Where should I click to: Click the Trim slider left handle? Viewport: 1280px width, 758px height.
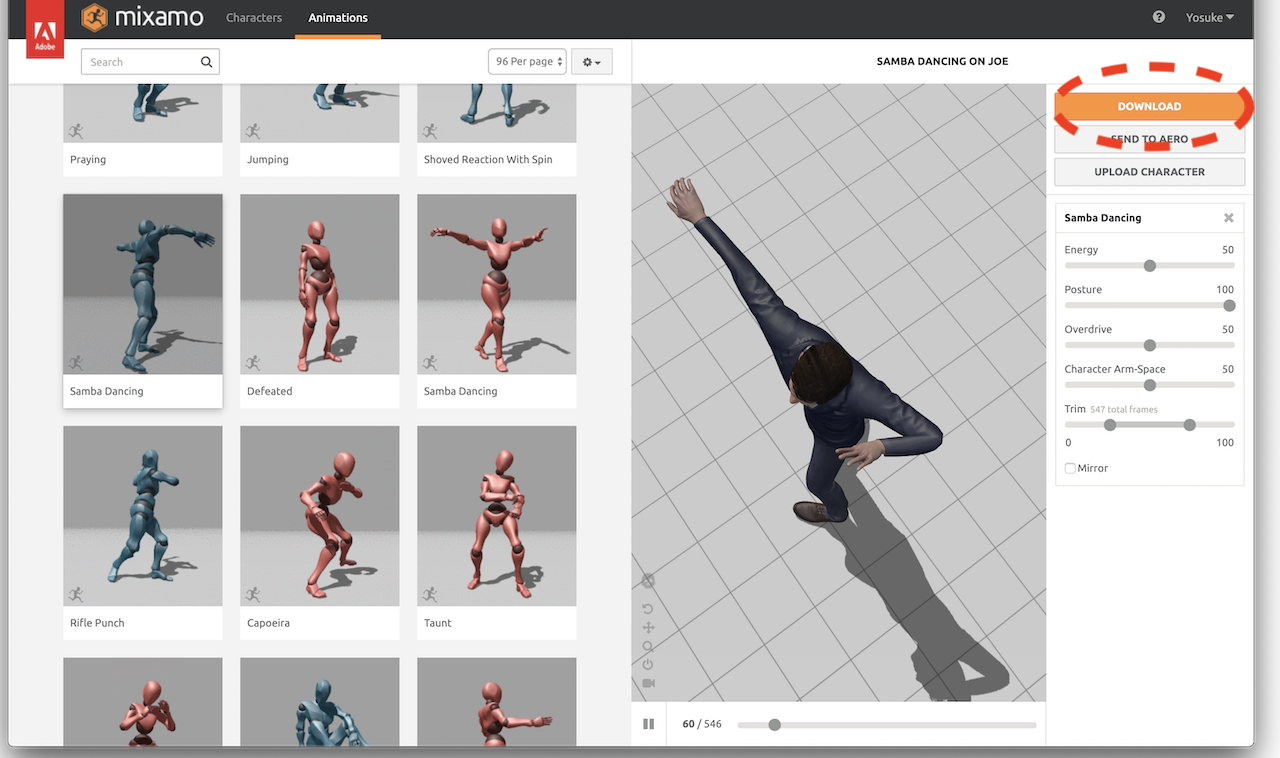click(x=1110, y=425)
